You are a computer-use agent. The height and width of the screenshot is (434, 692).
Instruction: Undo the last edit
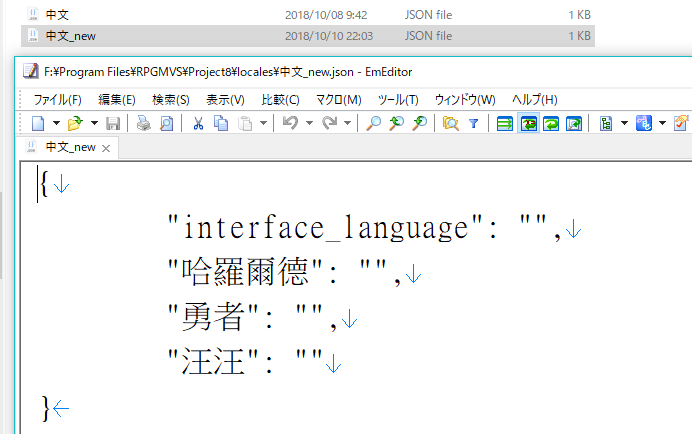(290, 124)
